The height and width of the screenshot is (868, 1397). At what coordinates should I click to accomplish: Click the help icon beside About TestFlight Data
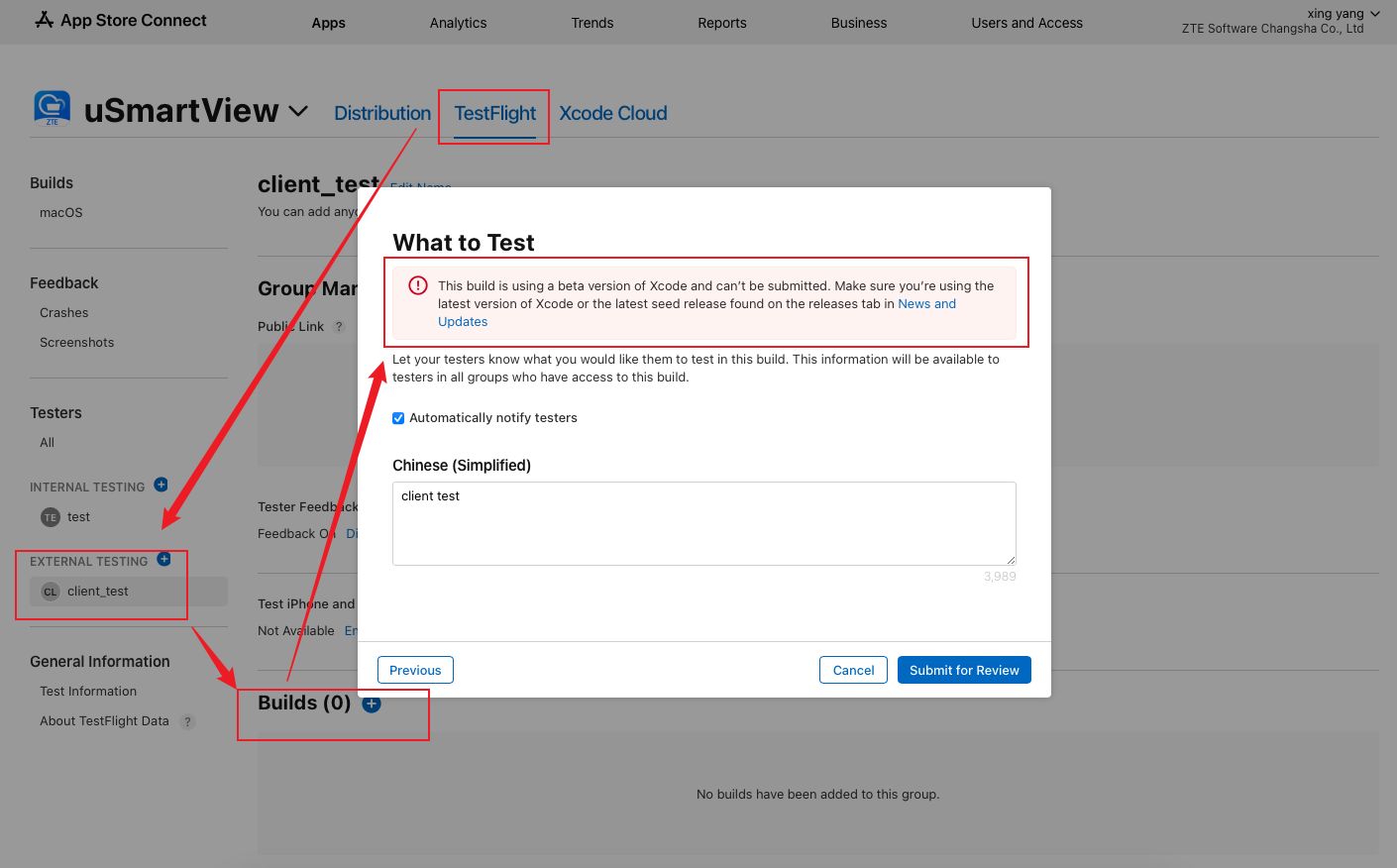point(187,721)
